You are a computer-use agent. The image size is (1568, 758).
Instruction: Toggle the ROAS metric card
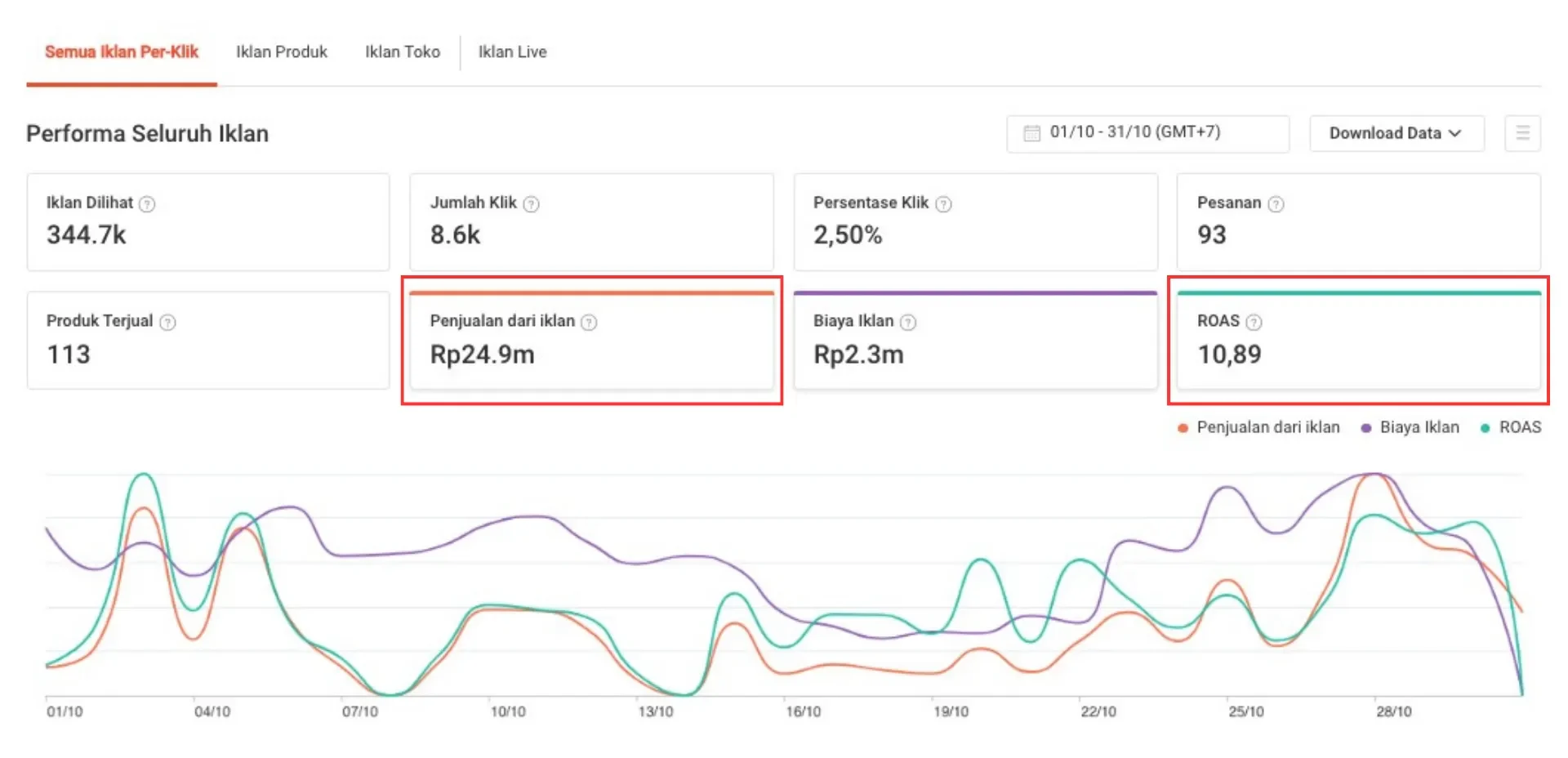1358,341
